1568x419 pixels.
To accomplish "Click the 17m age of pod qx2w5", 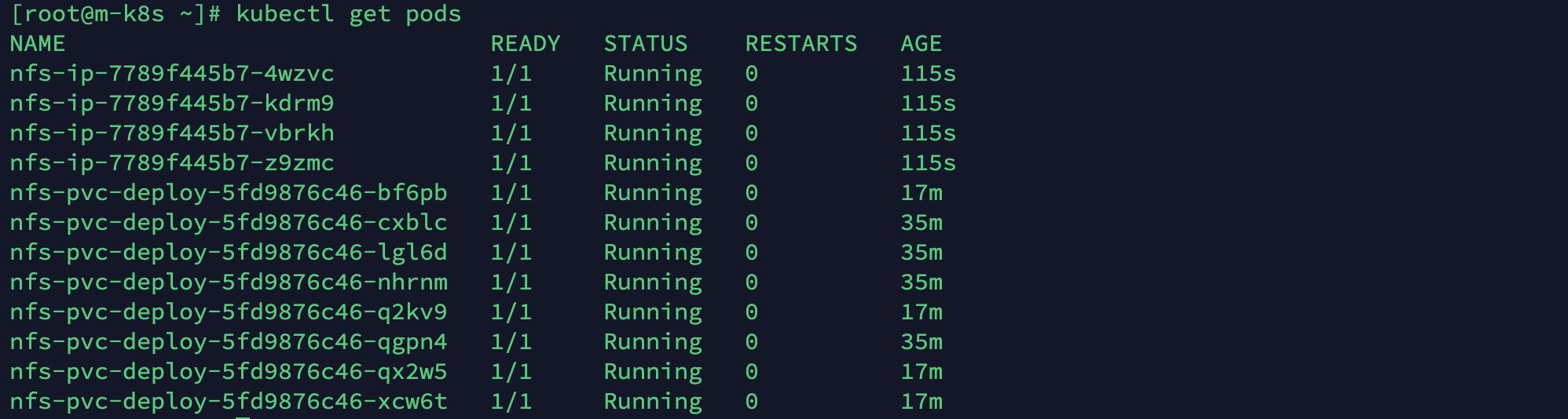I will click(921, 372).
